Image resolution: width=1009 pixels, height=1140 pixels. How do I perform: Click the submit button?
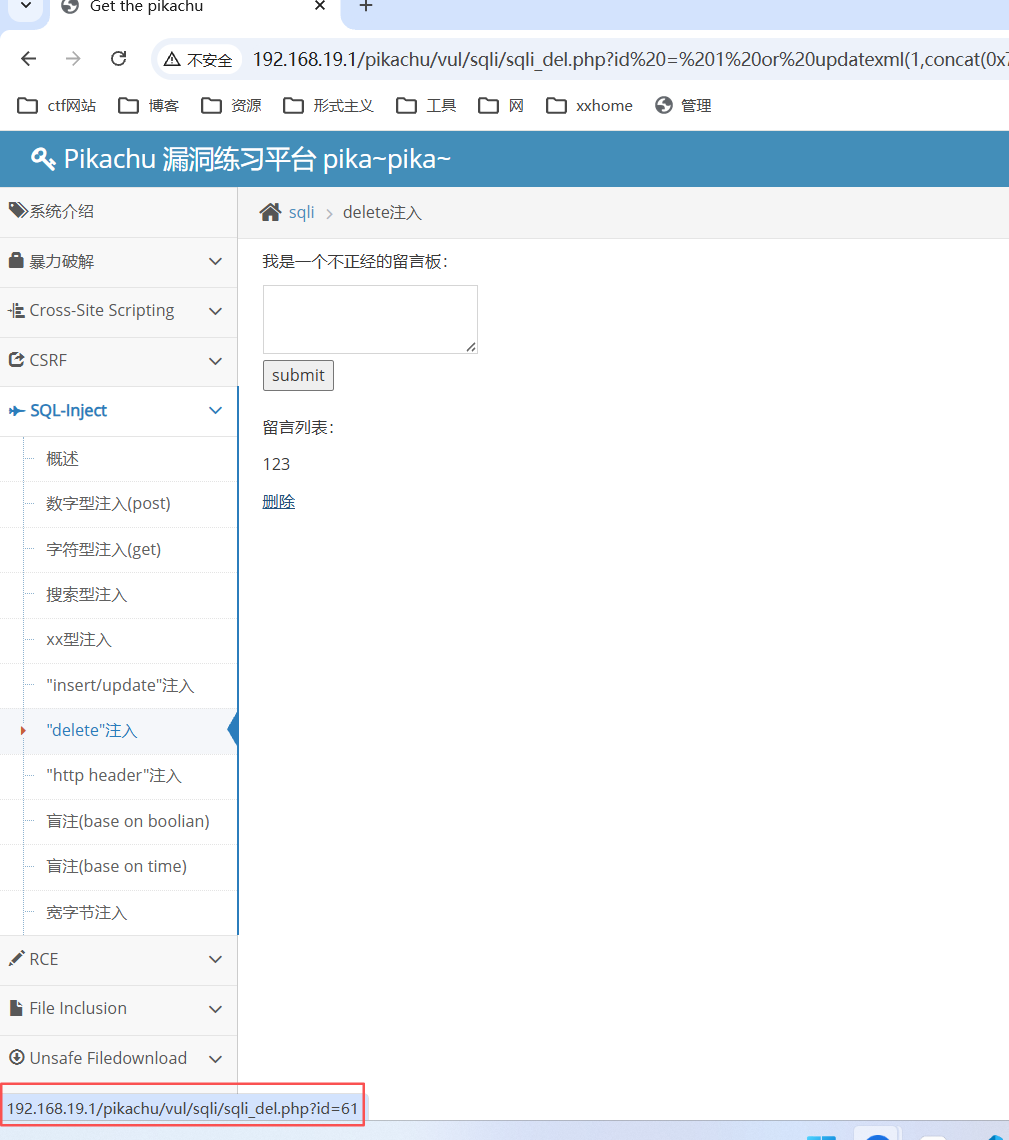[x=298, y=375]
